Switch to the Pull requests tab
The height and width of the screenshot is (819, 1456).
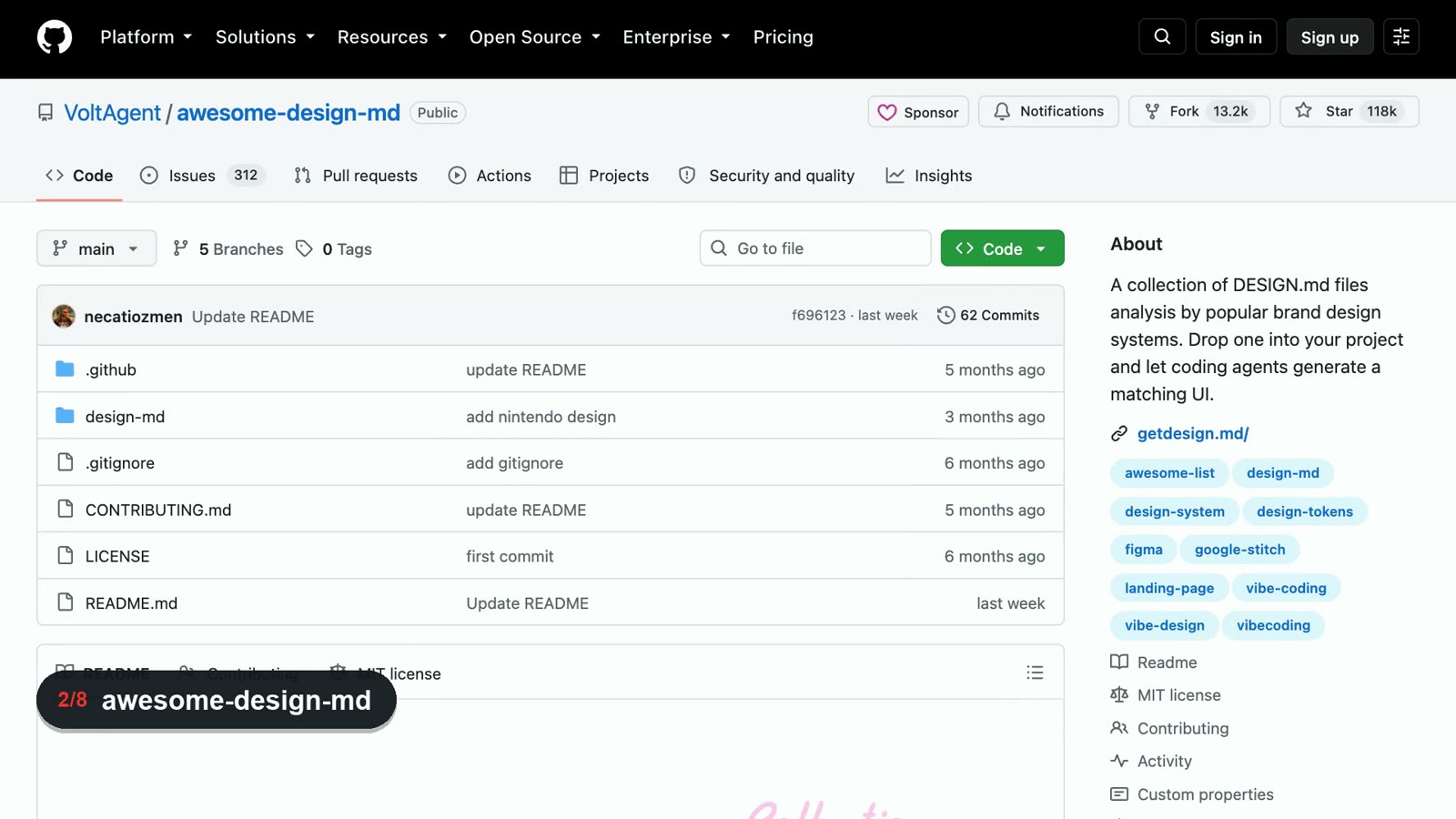pos(356,176)
